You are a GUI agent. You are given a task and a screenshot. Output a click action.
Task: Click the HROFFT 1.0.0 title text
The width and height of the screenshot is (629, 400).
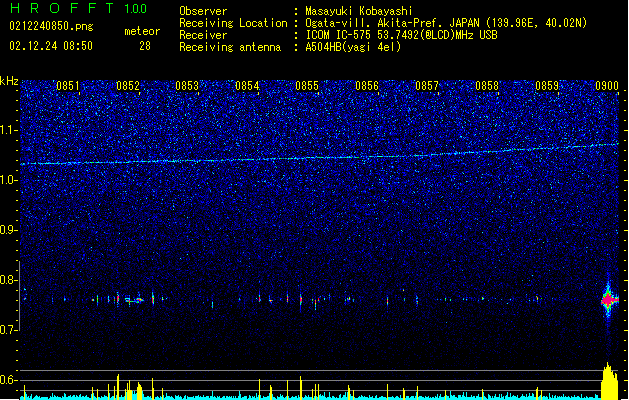coord(78,8)
